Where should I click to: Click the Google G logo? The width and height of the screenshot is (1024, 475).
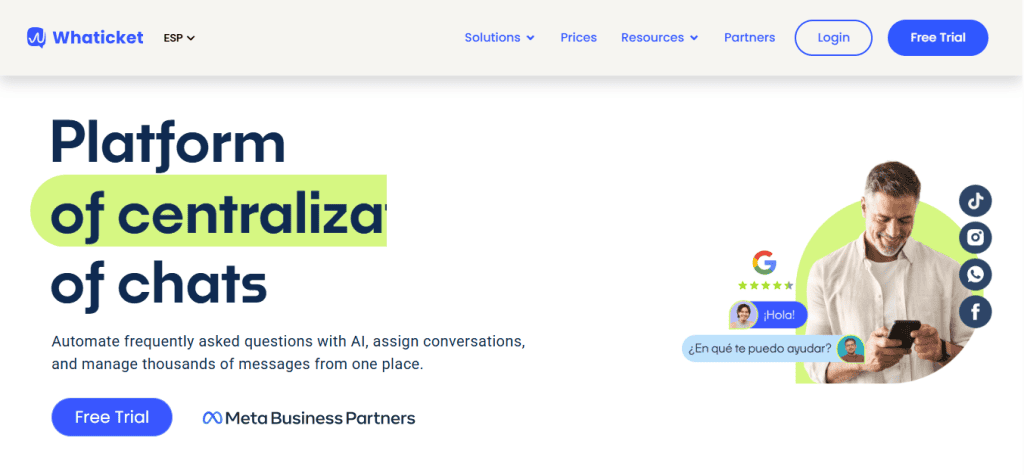click(x=765, y=262)
